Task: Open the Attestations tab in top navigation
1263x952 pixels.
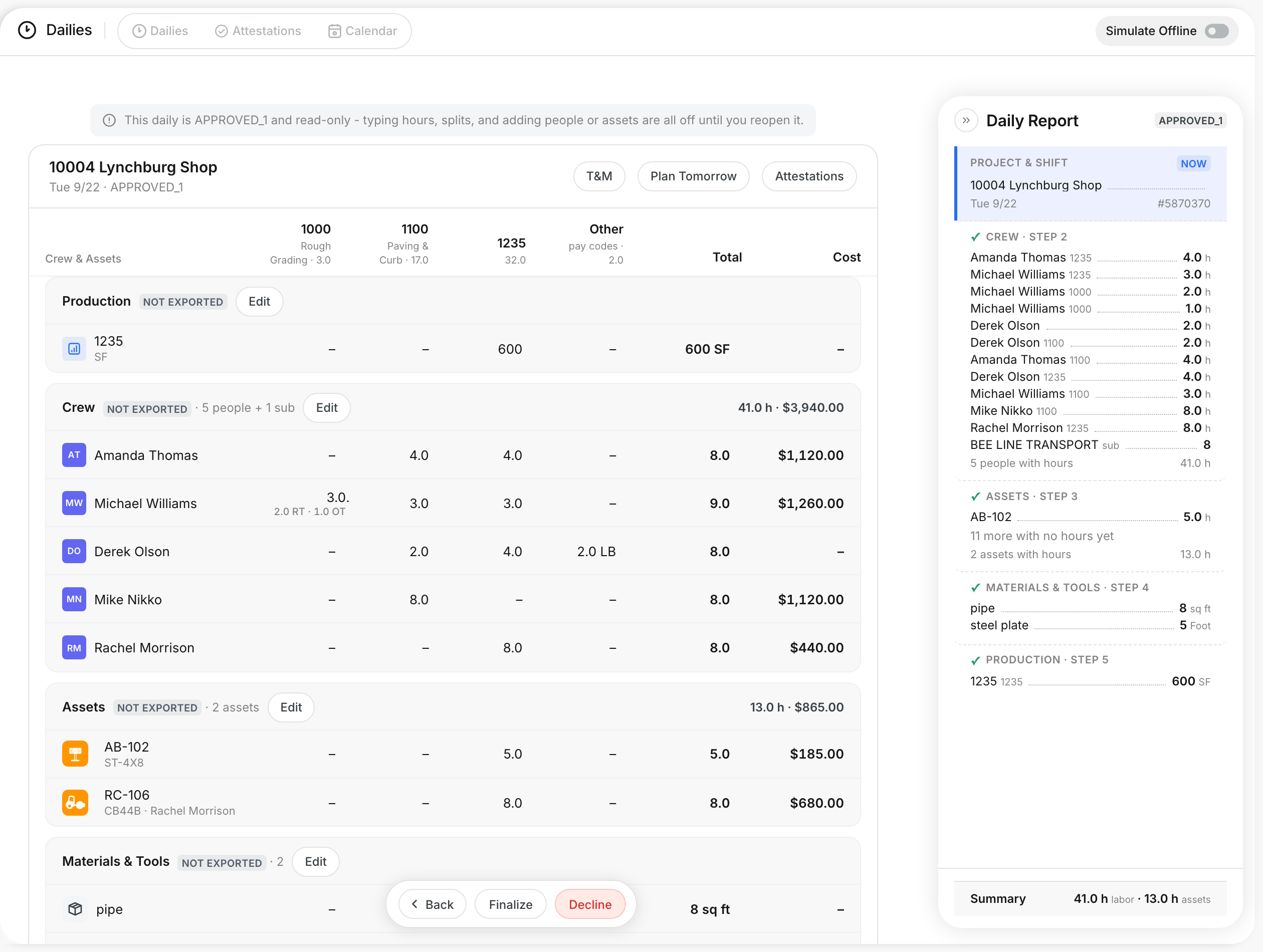Action: [x=258, y=31]
